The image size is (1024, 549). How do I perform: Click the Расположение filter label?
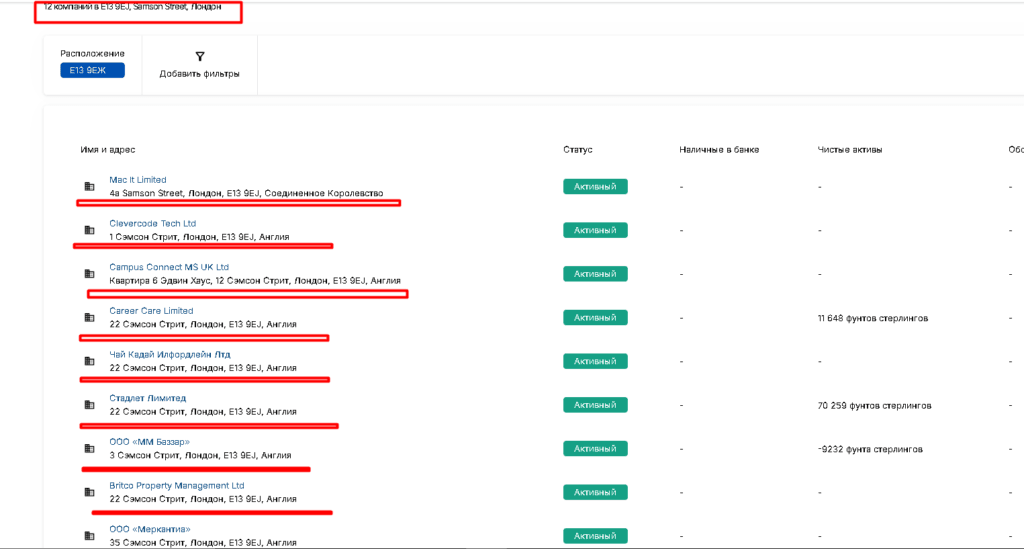click(93, 54)
